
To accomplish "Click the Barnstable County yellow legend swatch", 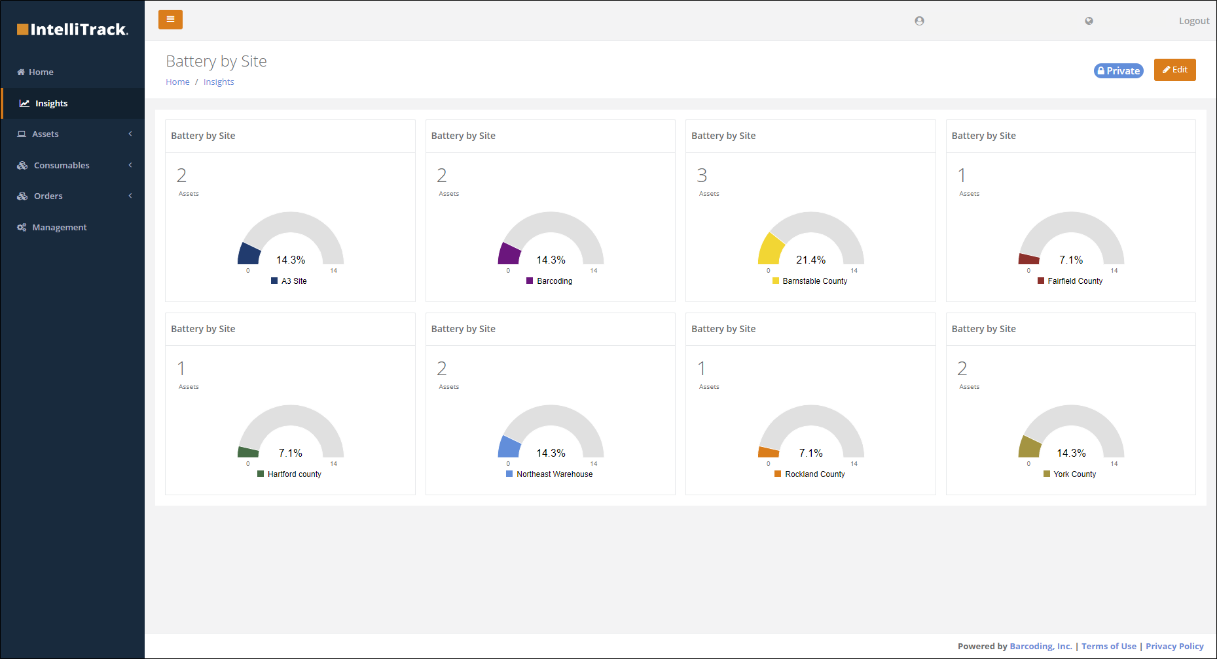I will point(775,281).
